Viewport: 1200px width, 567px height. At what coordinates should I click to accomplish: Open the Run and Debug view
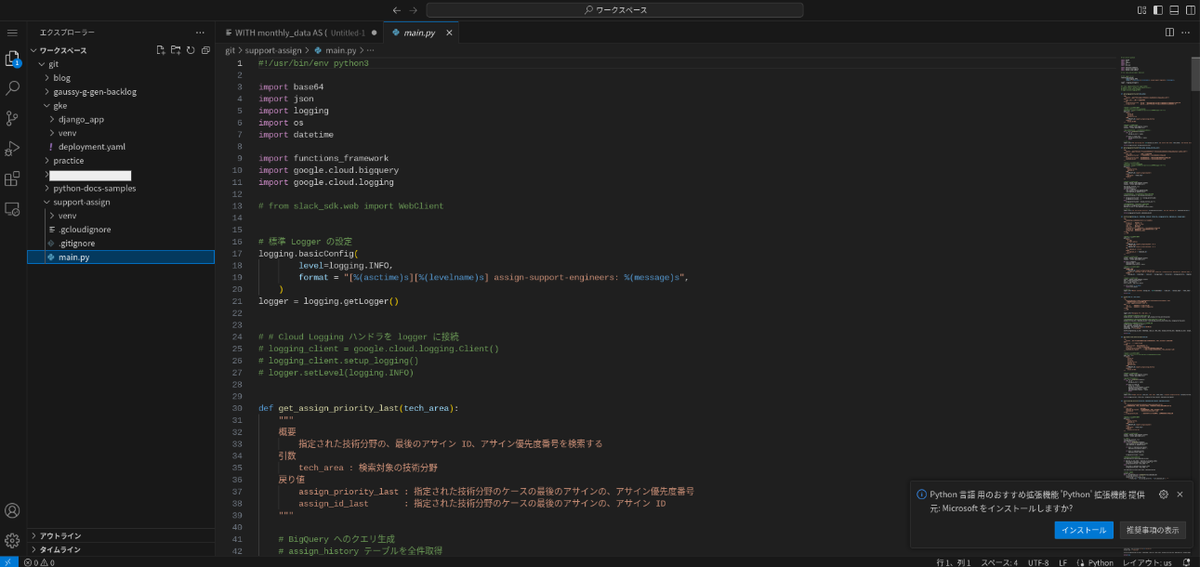(12, 149)
